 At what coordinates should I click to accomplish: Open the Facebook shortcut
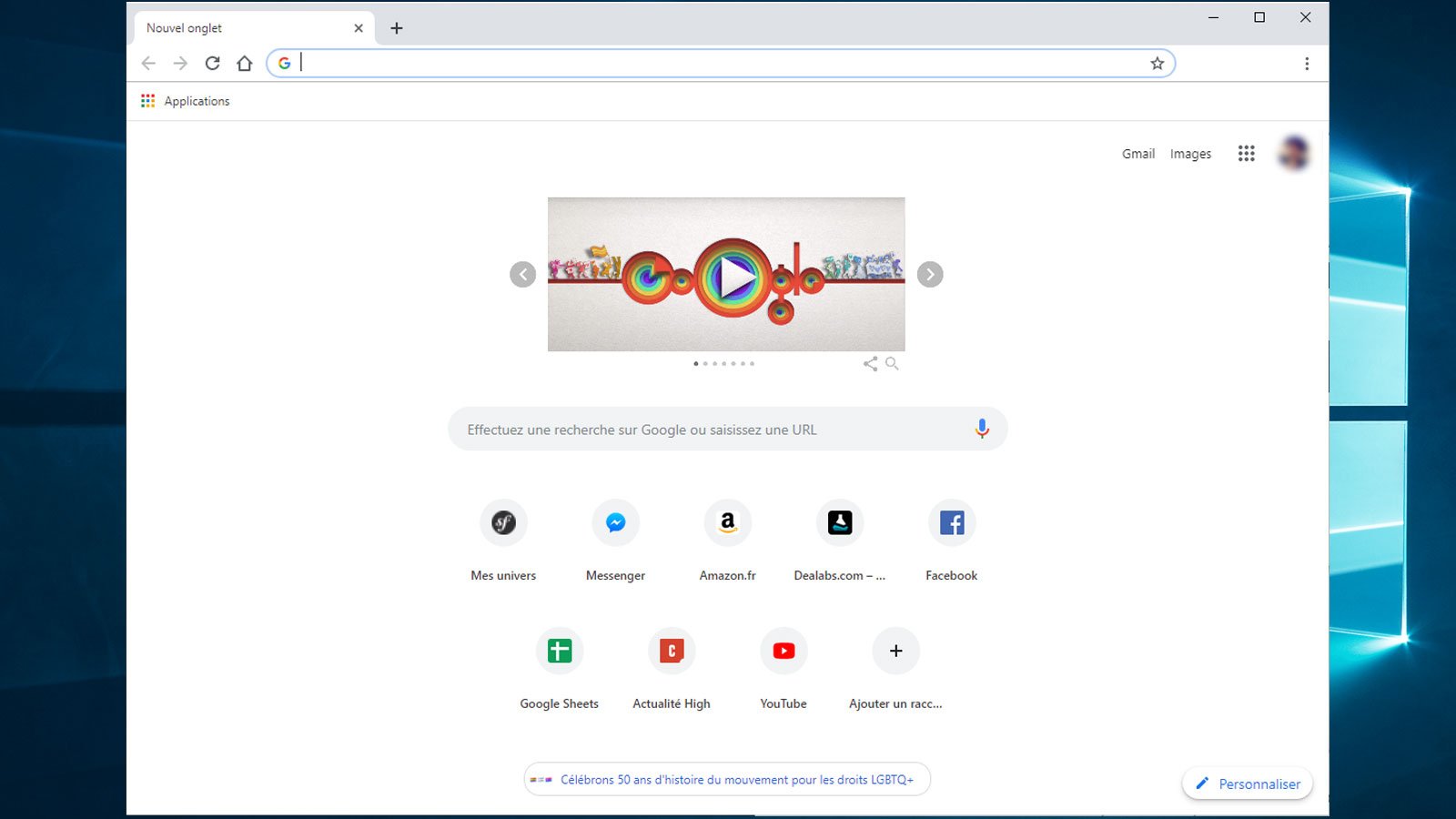[952, 541]
